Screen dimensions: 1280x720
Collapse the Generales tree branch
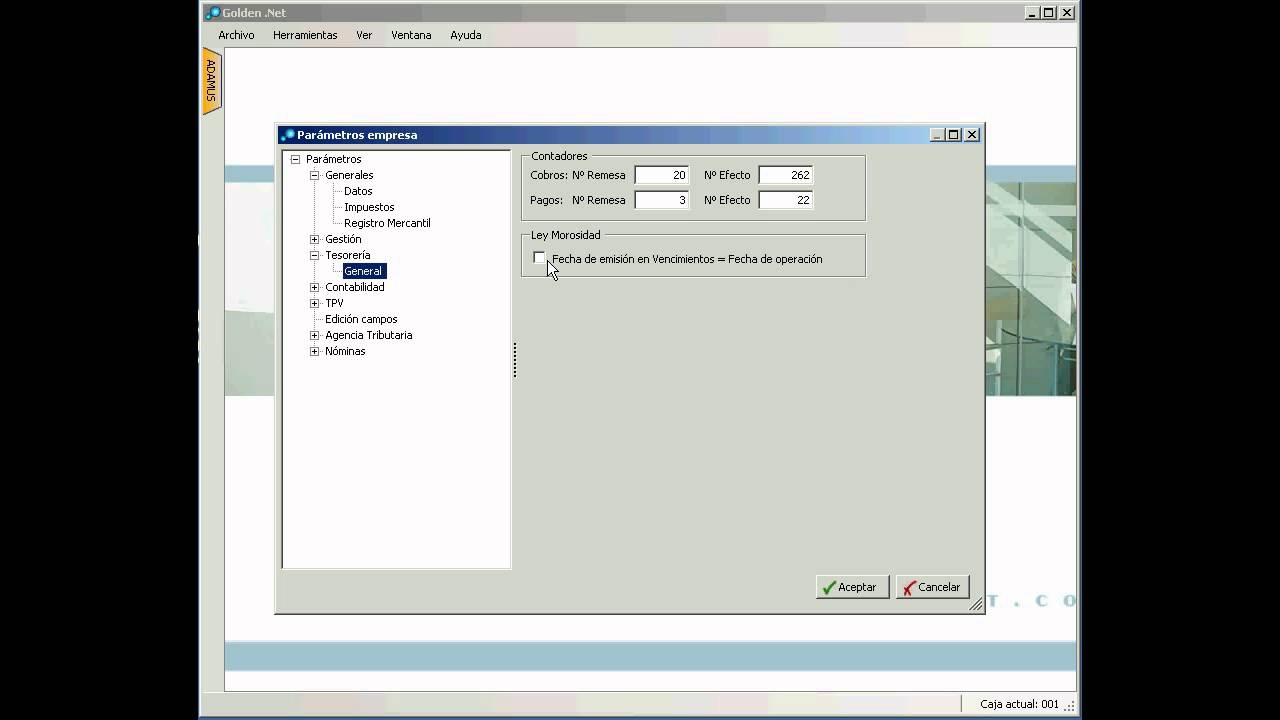tap(314, 175)
